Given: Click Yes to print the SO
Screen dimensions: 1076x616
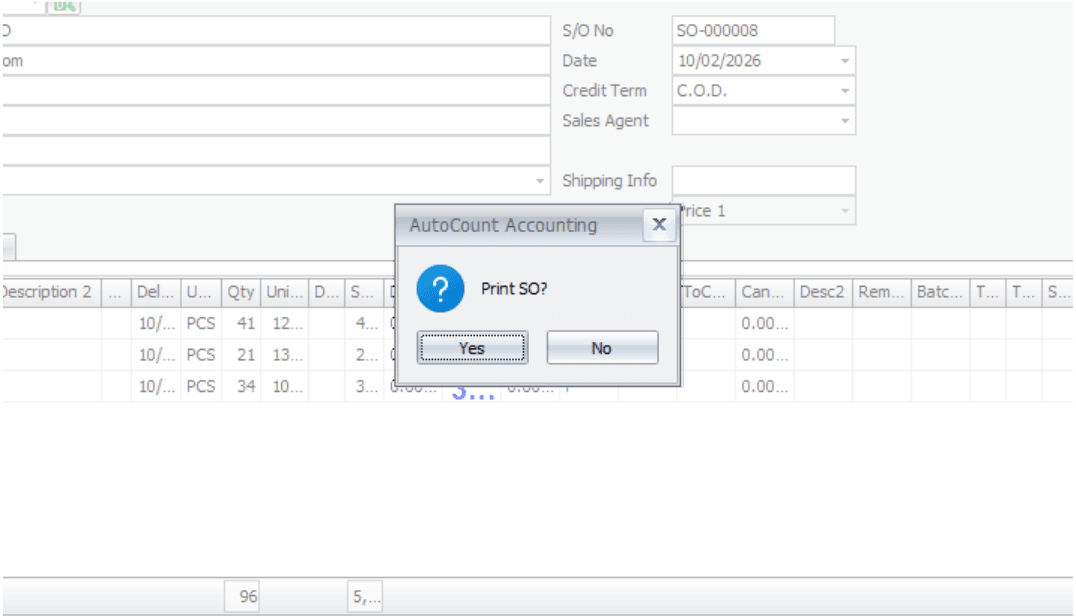Looking at the screenshot, I should click(472, 348).
